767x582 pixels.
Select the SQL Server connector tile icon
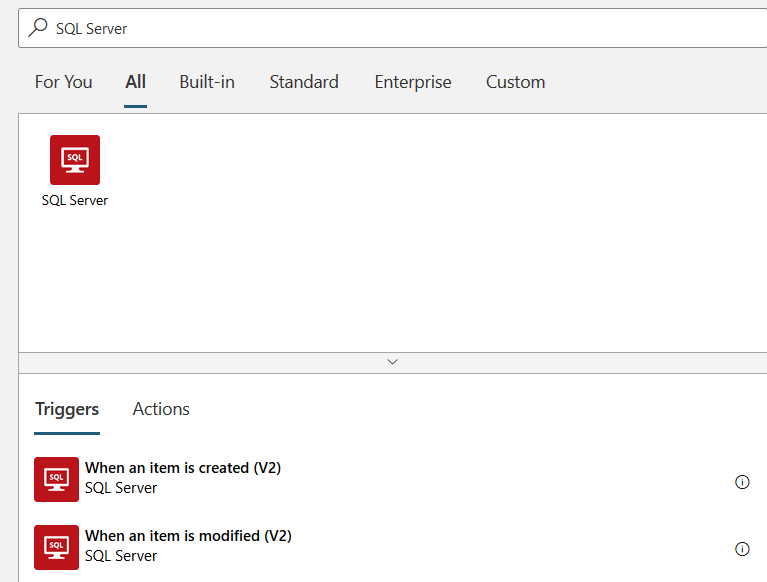[x=75, y=160]
